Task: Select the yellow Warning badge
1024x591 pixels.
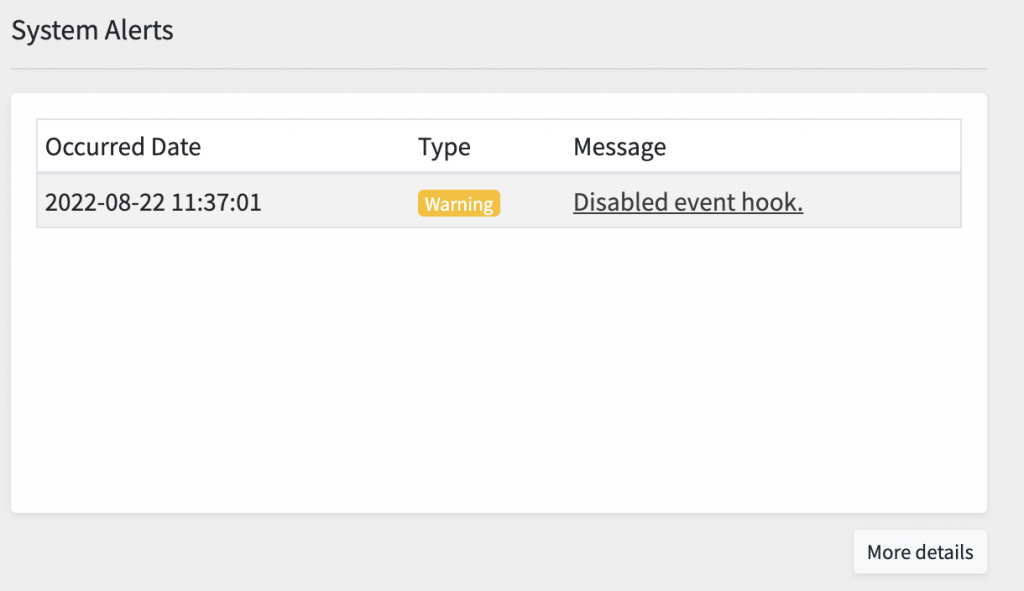Action: click(x=459, y=203)
